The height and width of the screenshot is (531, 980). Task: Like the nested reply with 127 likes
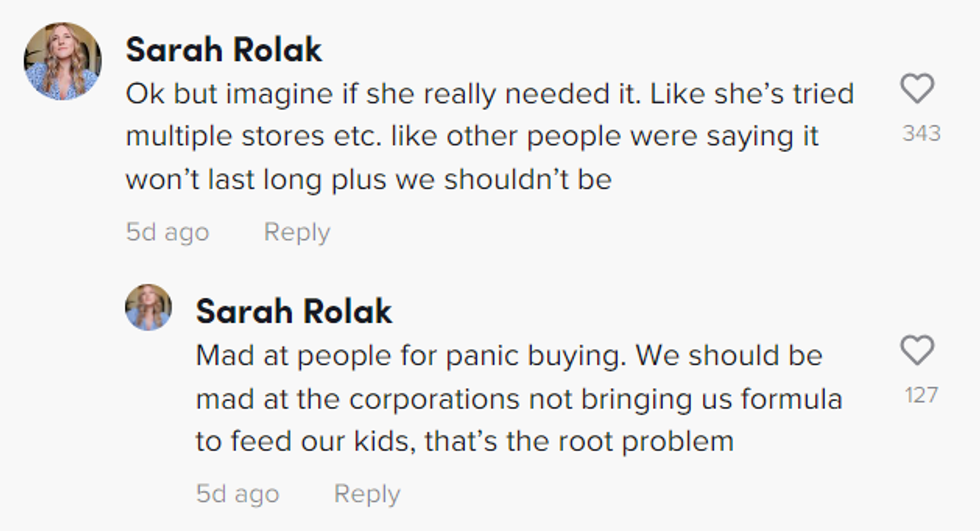point(917,351)
